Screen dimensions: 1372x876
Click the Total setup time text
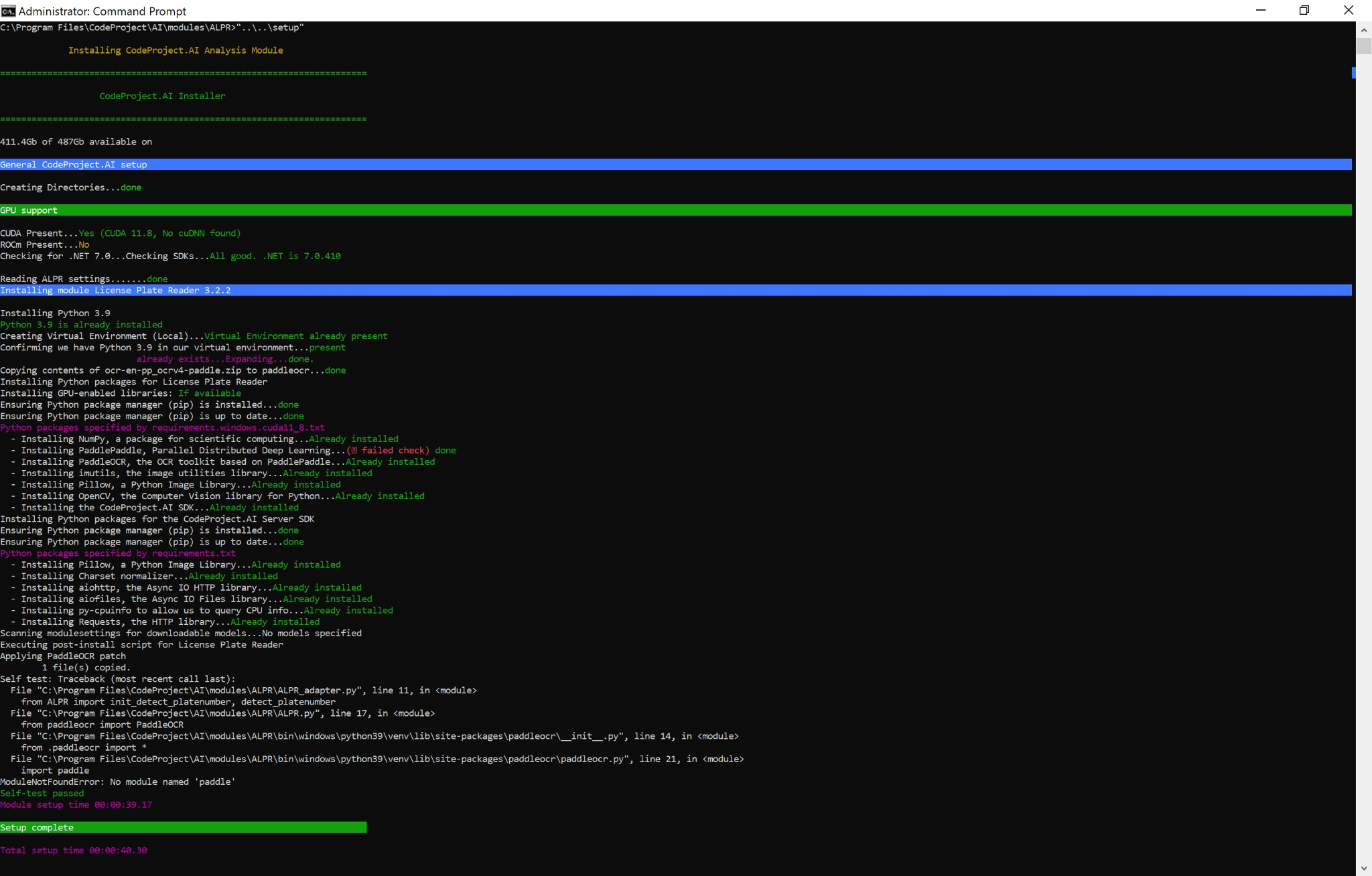click(73, 850)
